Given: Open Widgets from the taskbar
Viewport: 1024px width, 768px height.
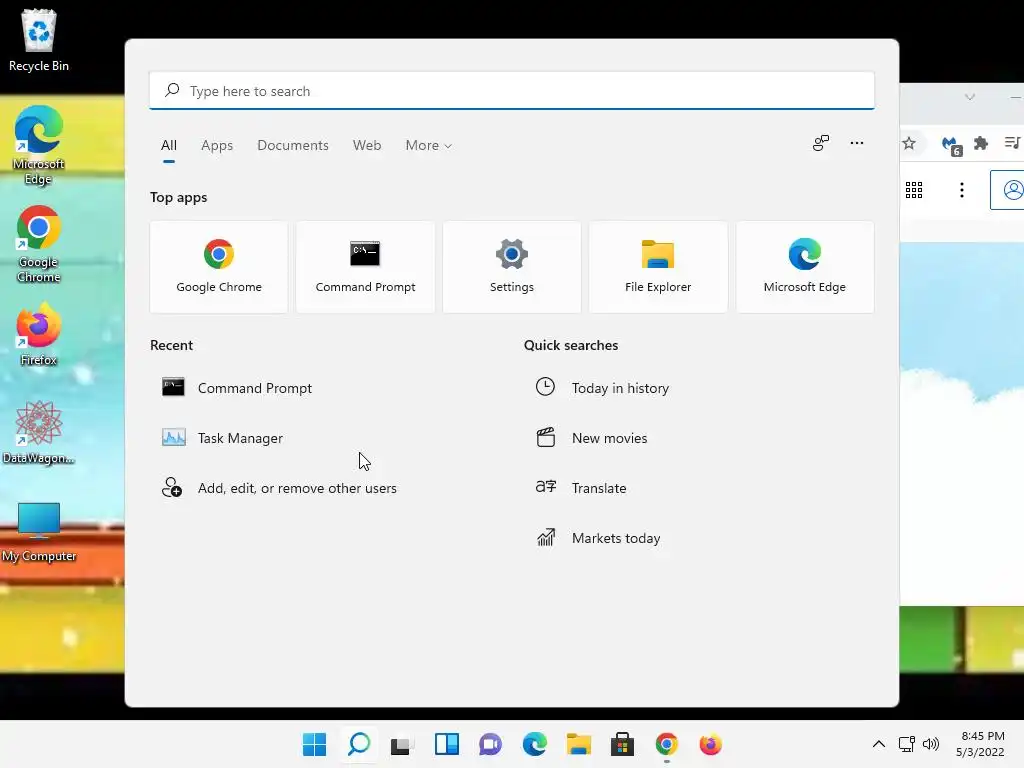Looking at the screenshot, I should 447,744.
